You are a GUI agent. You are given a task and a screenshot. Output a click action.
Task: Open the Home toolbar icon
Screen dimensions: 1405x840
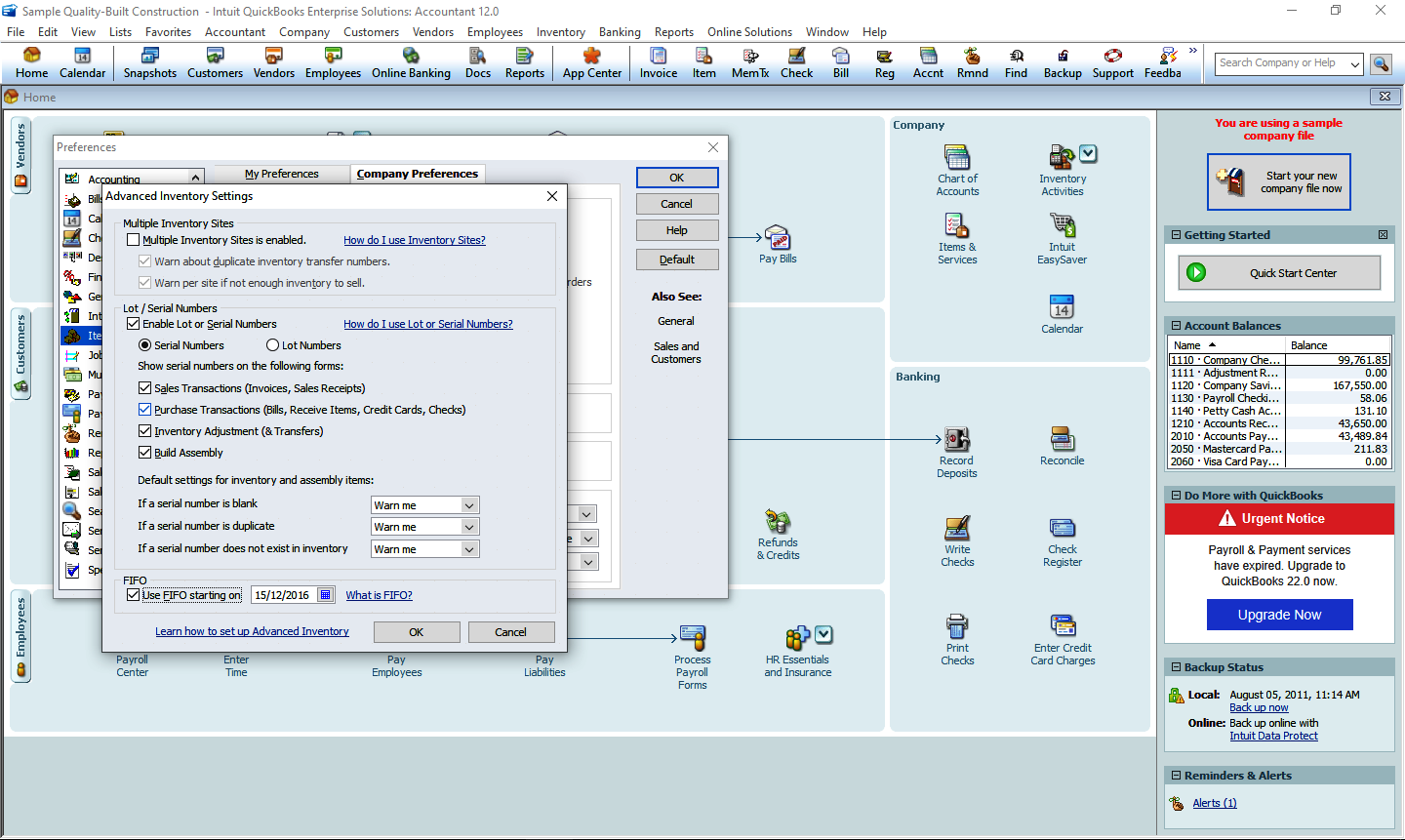(31, 63)
